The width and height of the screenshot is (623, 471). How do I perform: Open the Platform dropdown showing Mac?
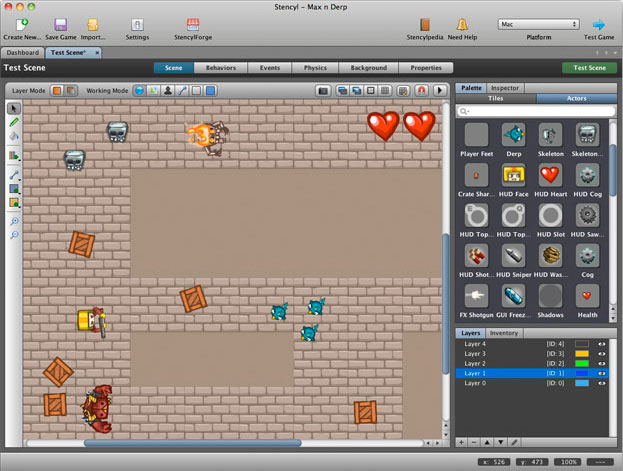[538, 24]
